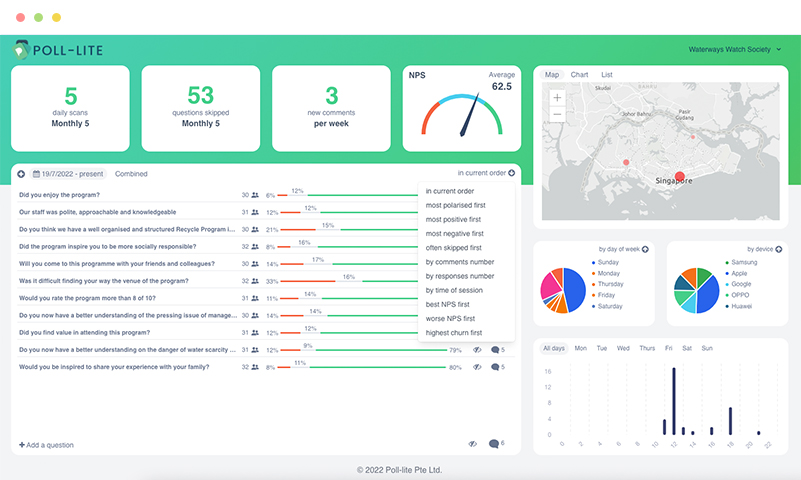Screen dimensions: 801x480
Task: Click the Poll-Lite logo icon
Action: click(21, 50)
